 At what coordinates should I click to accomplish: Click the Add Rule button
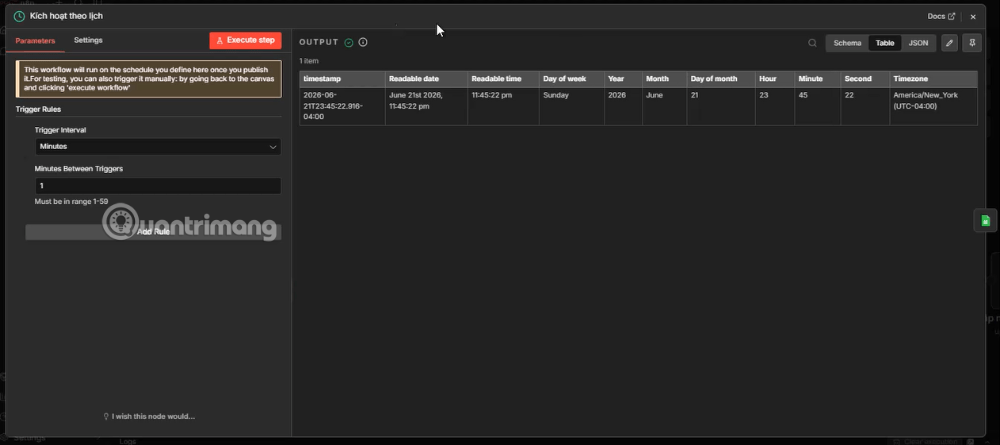click(153, 232)
